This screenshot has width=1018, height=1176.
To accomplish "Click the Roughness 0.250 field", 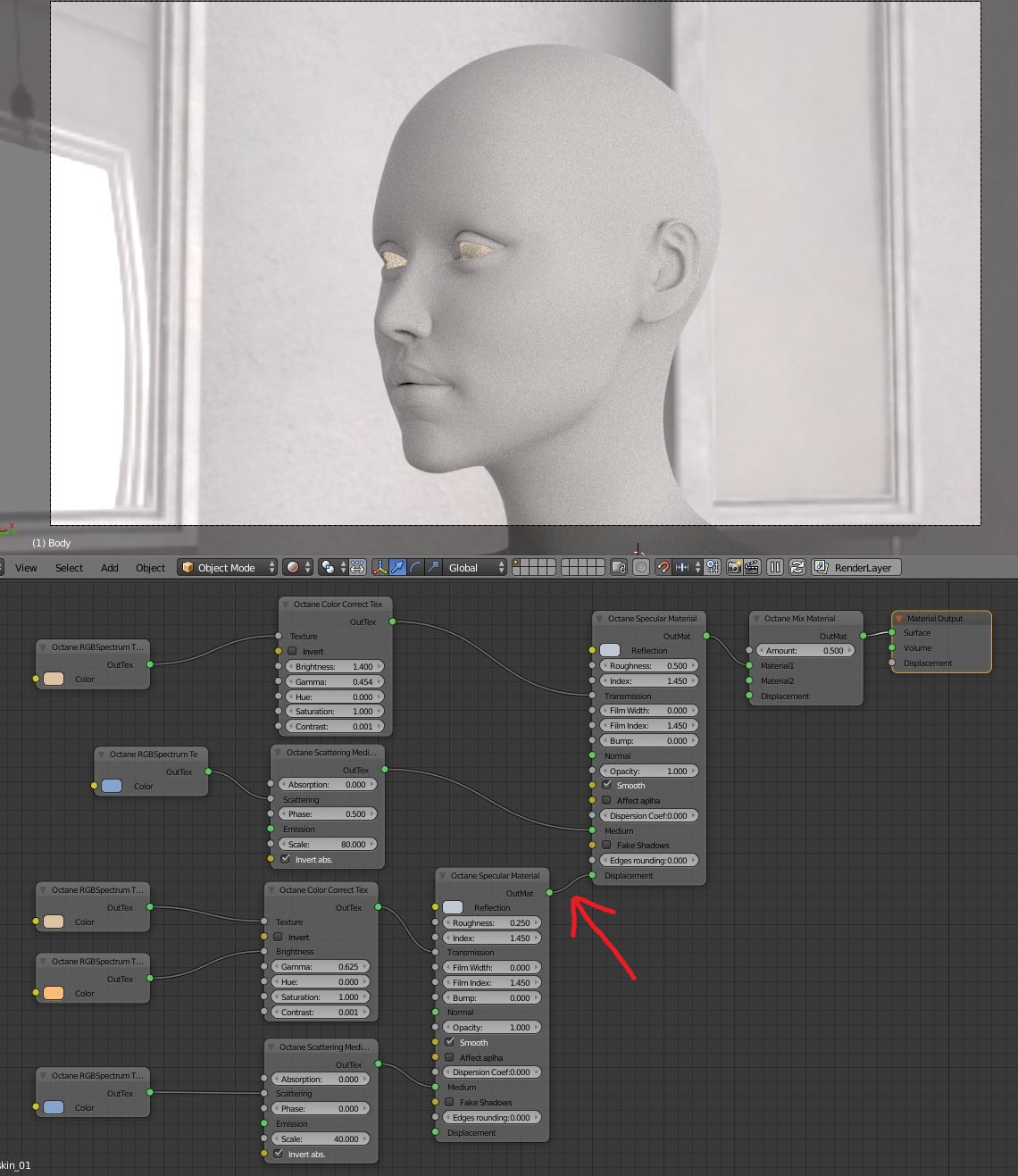I will click(492, 922).
